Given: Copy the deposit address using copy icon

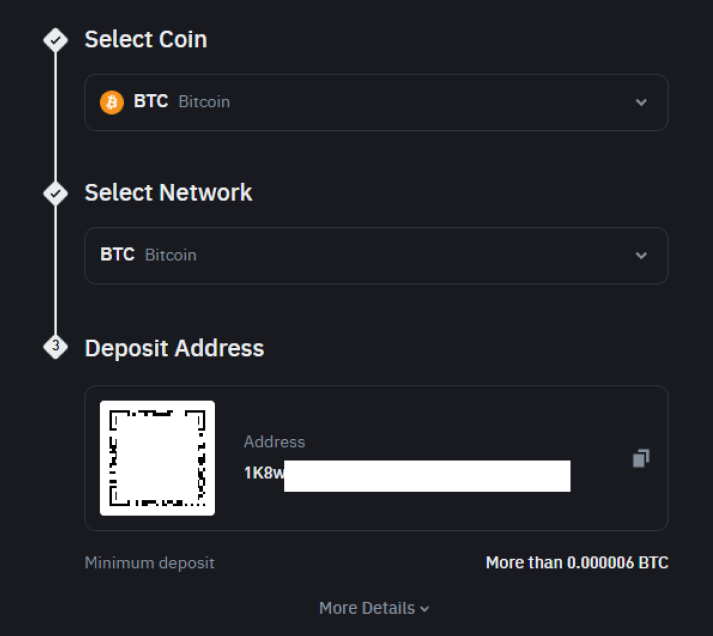Looking at the screenshot, I should 641,458.
